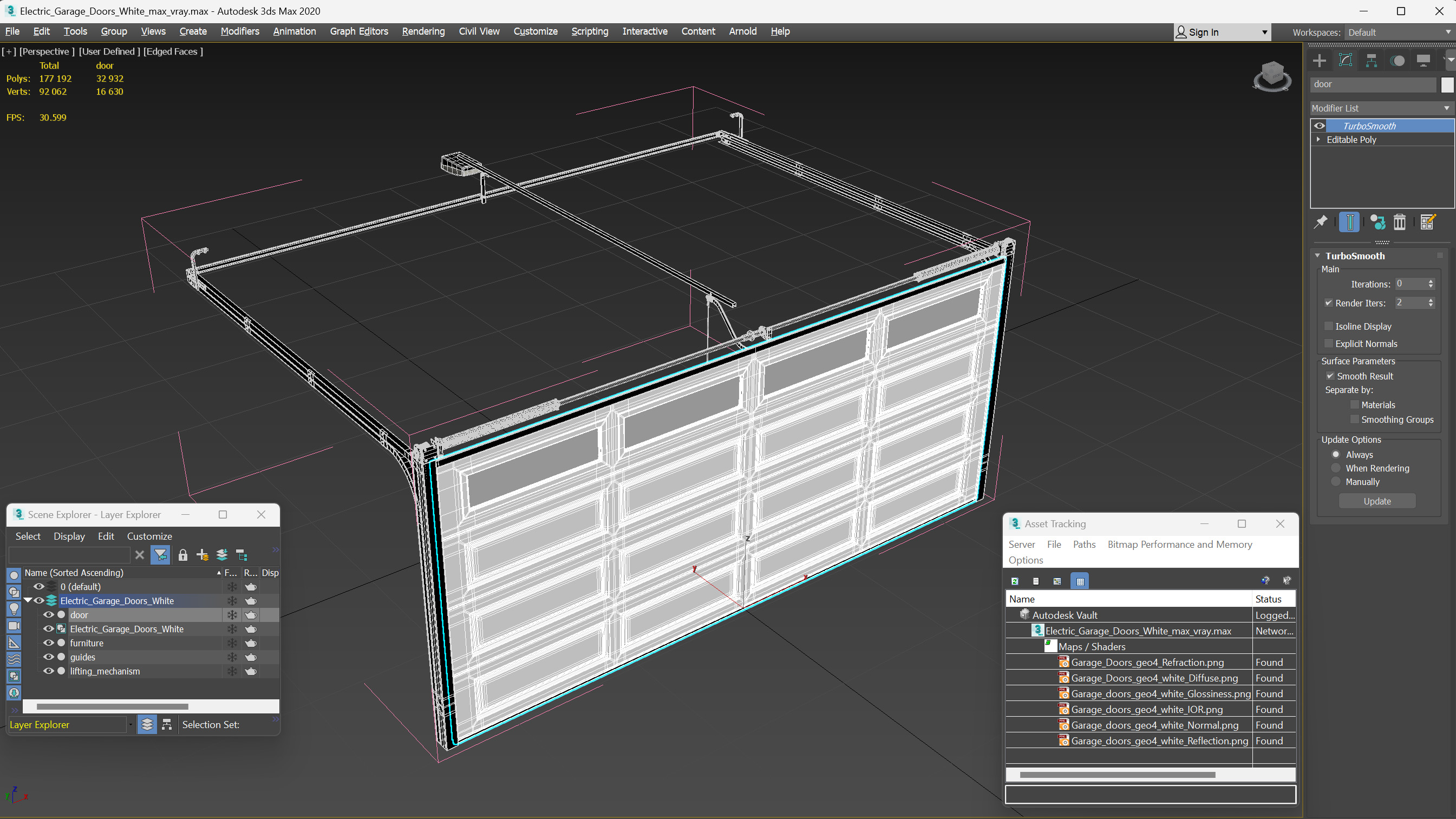Open the Rendering menu in menu bar
This screenshot has height=819, width=1456.
[423, 31]
